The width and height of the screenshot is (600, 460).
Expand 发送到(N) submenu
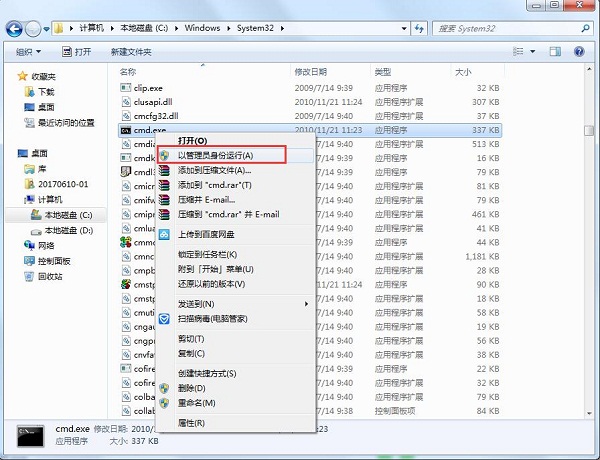(x=235, y=304)
